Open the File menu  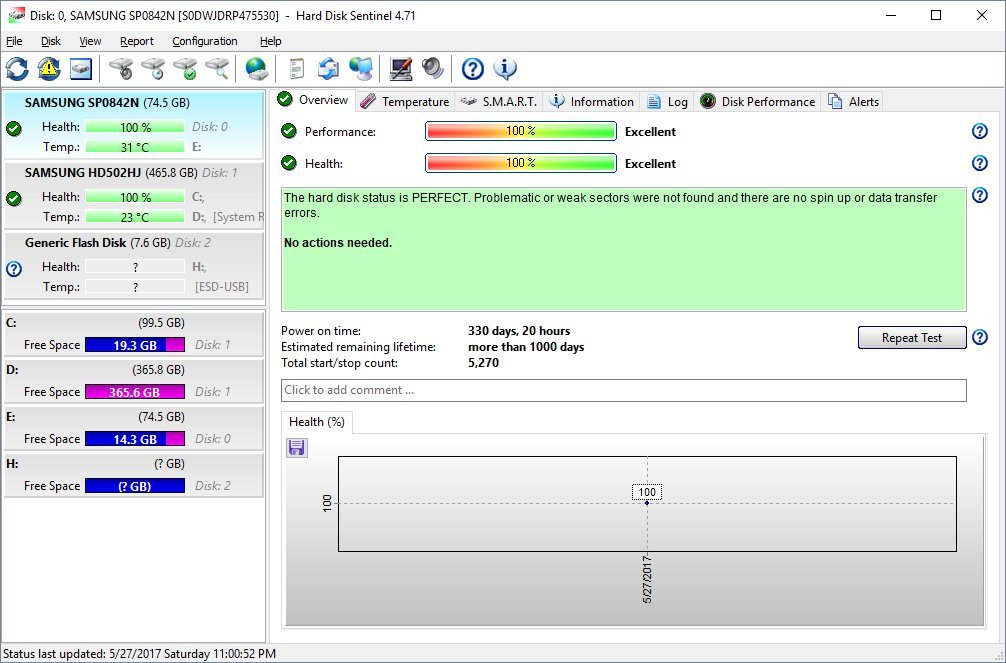tap(14, 41)
